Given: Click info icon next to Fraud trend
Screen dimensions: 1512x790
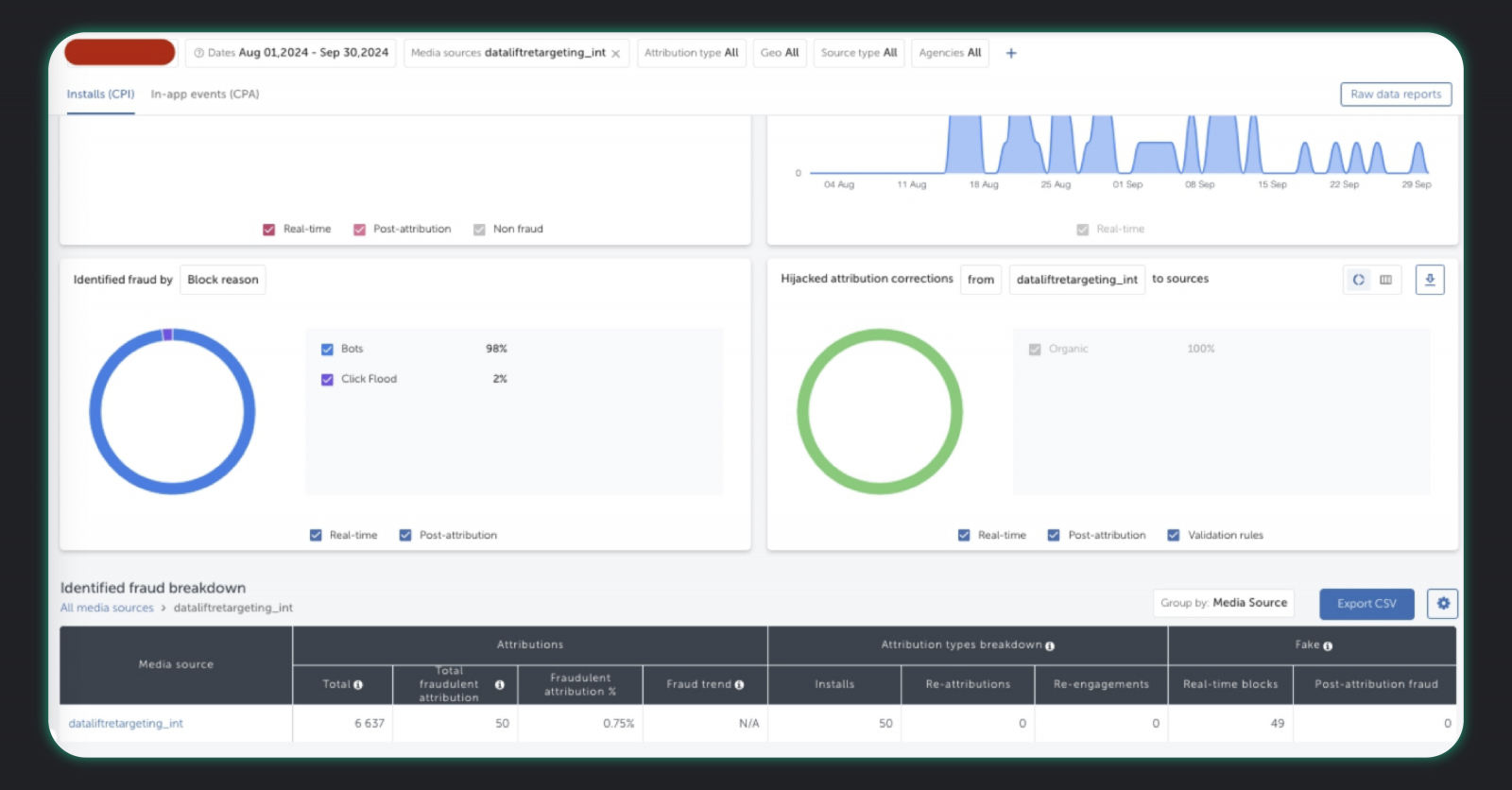Looking at the screenshot, I should tap(739, 685).
